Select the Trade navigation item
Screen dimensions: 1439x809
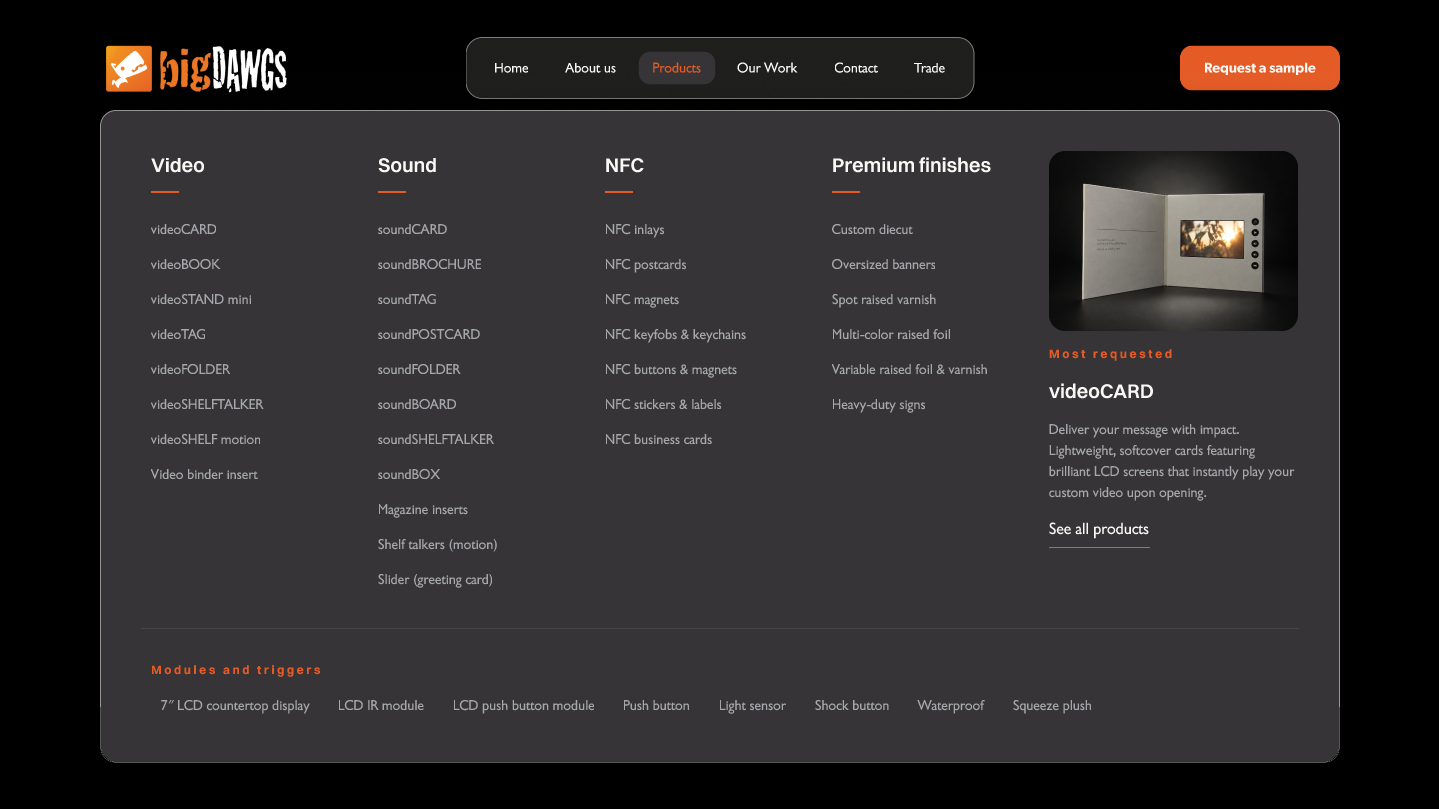coord(929,68)
